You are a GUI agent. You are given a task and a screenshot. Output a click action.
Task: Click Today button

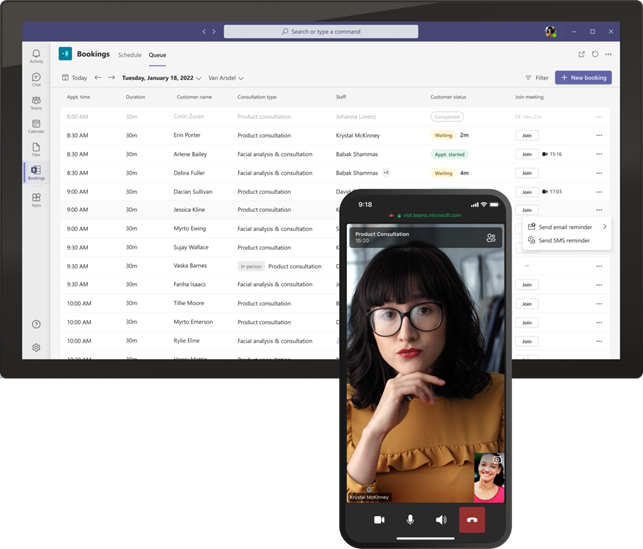pos(75,78)
